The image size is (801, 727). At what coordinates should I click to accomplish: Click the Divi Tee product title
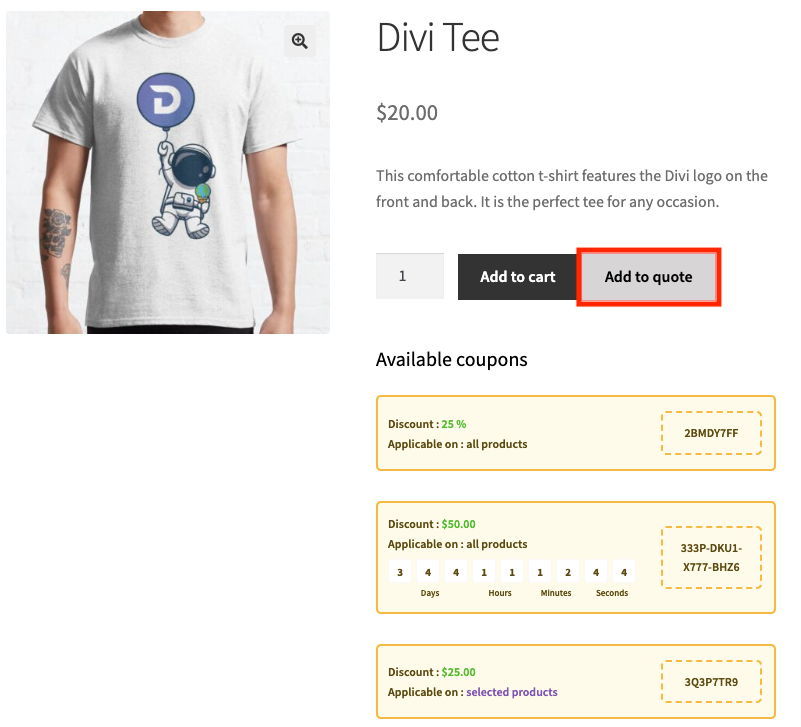click(437, 38)
